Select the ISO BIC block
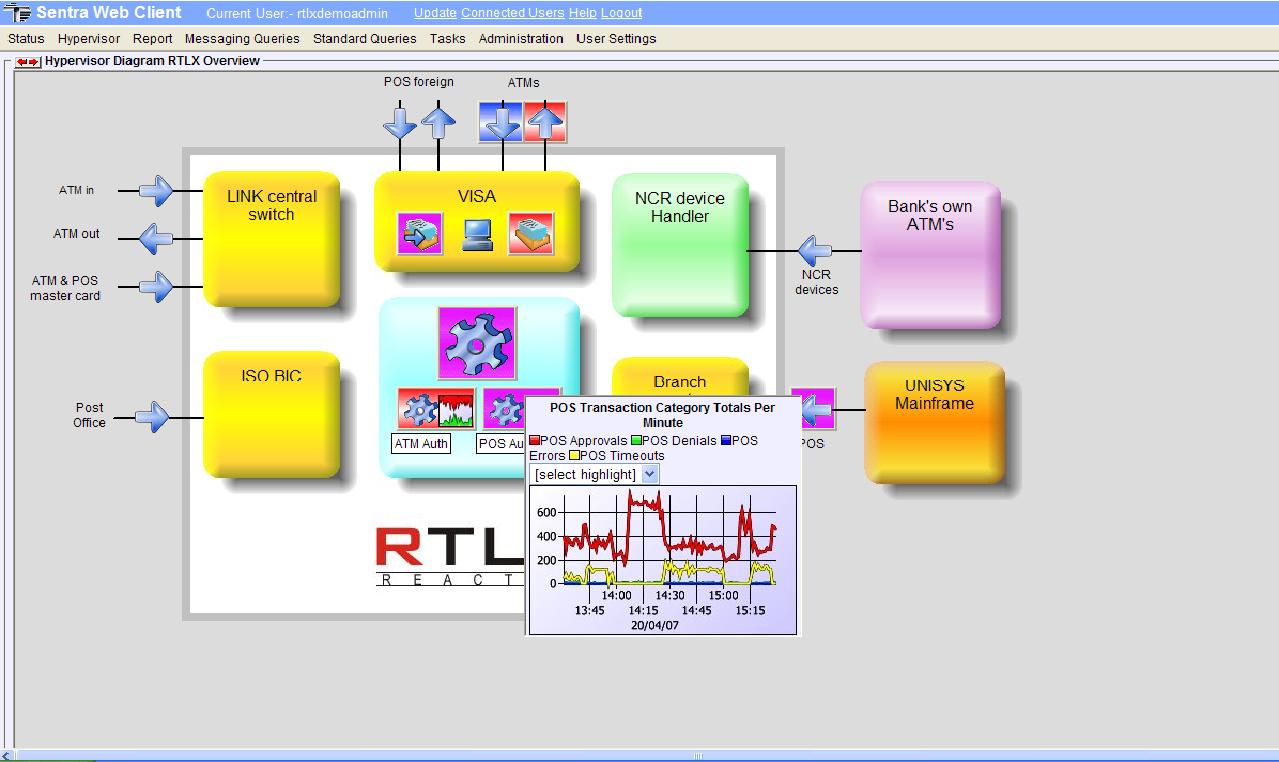1279x762 pixels. pos(271,414)
